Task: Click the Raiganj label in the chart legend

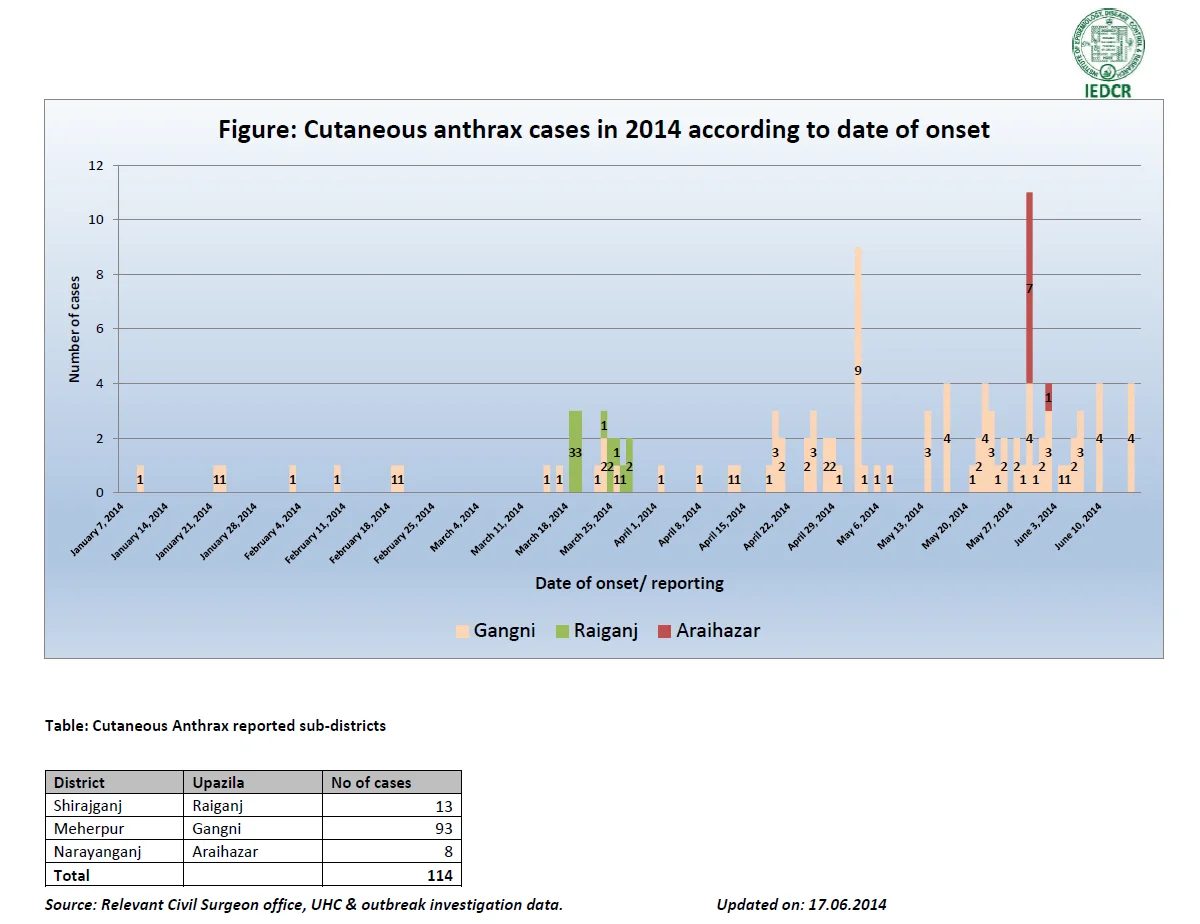Action: click(605, 631)
